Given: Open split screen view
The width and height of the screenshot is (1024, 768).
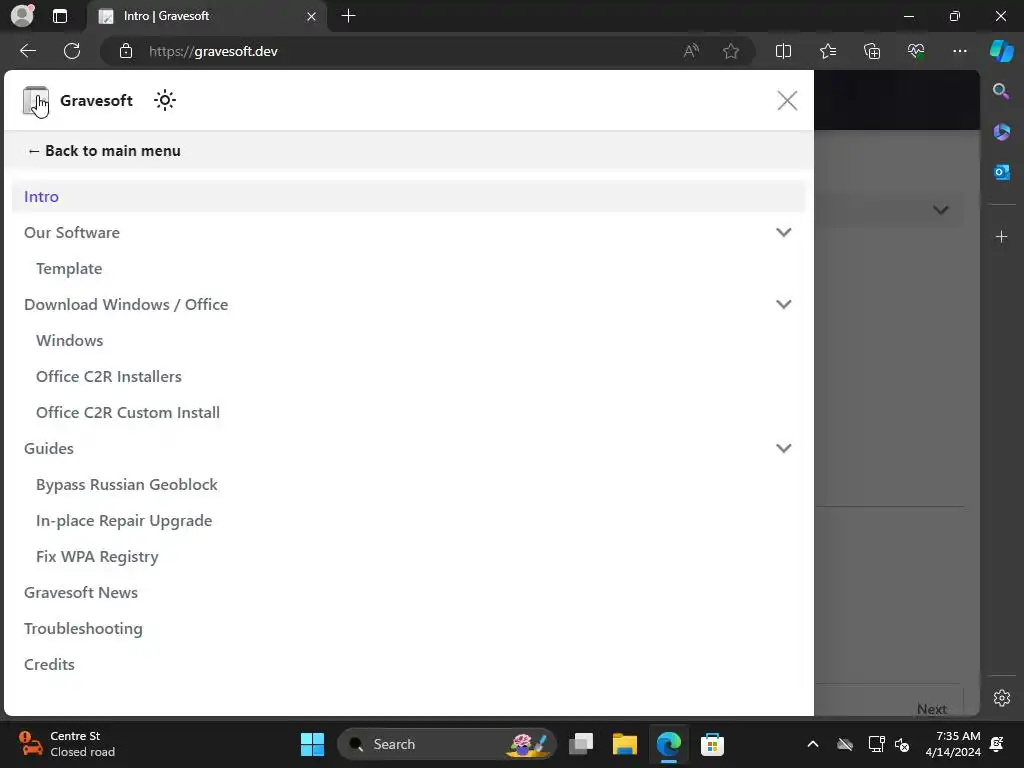Looking at the screenshot, I should pyautogui.click(x=783, y=51).
